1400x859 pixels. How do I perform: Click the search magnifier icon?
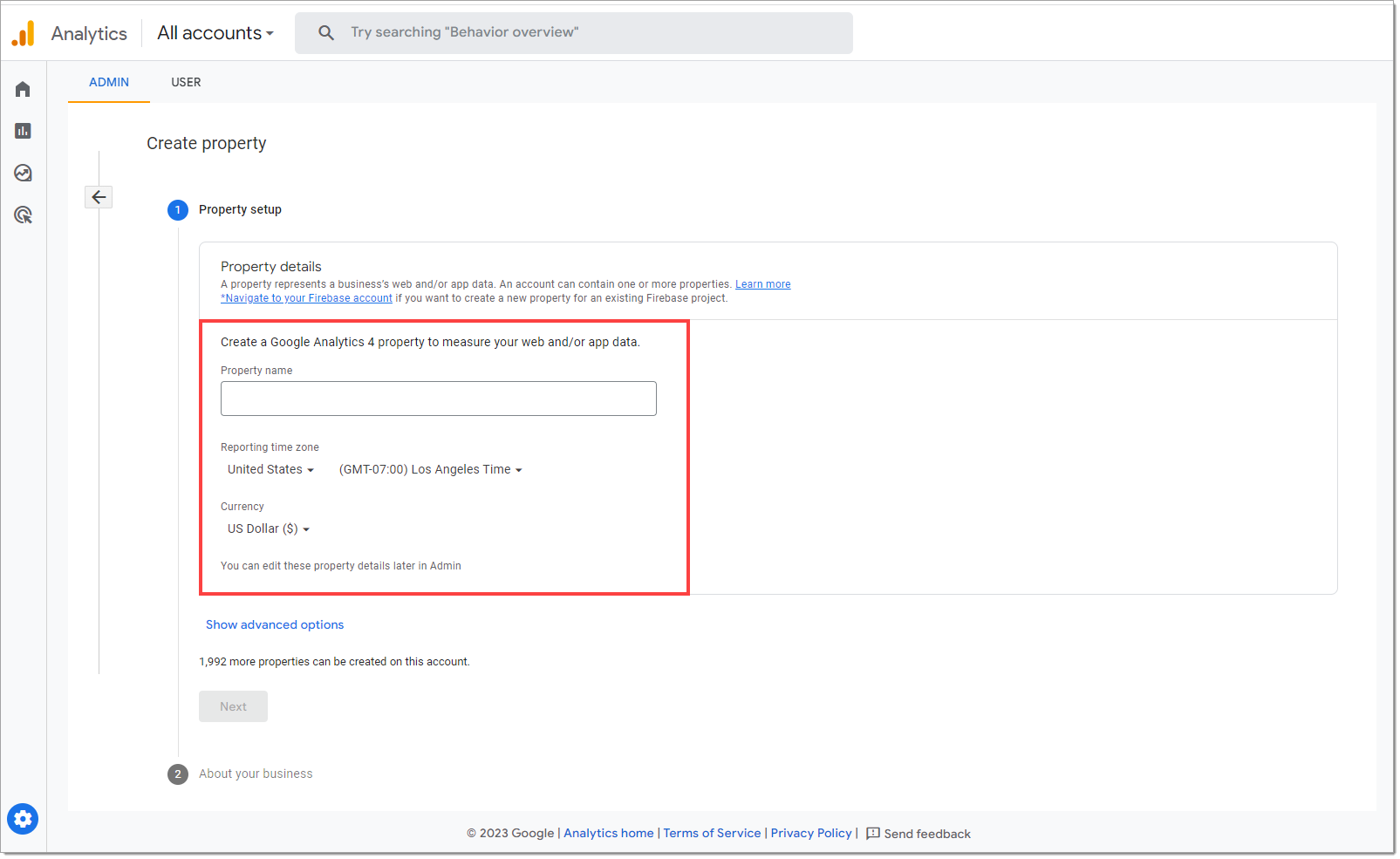coord(326,32)
